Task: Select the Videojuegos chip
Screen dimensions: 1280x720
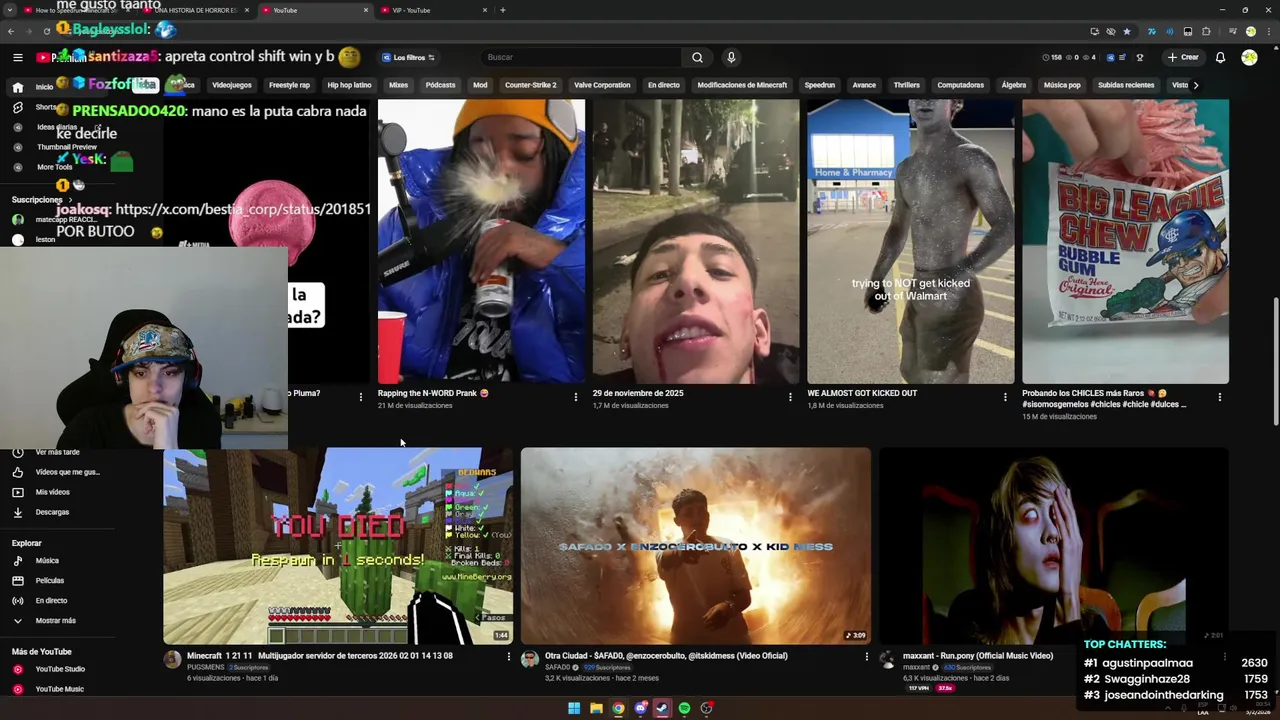Action: coord(232,85)
